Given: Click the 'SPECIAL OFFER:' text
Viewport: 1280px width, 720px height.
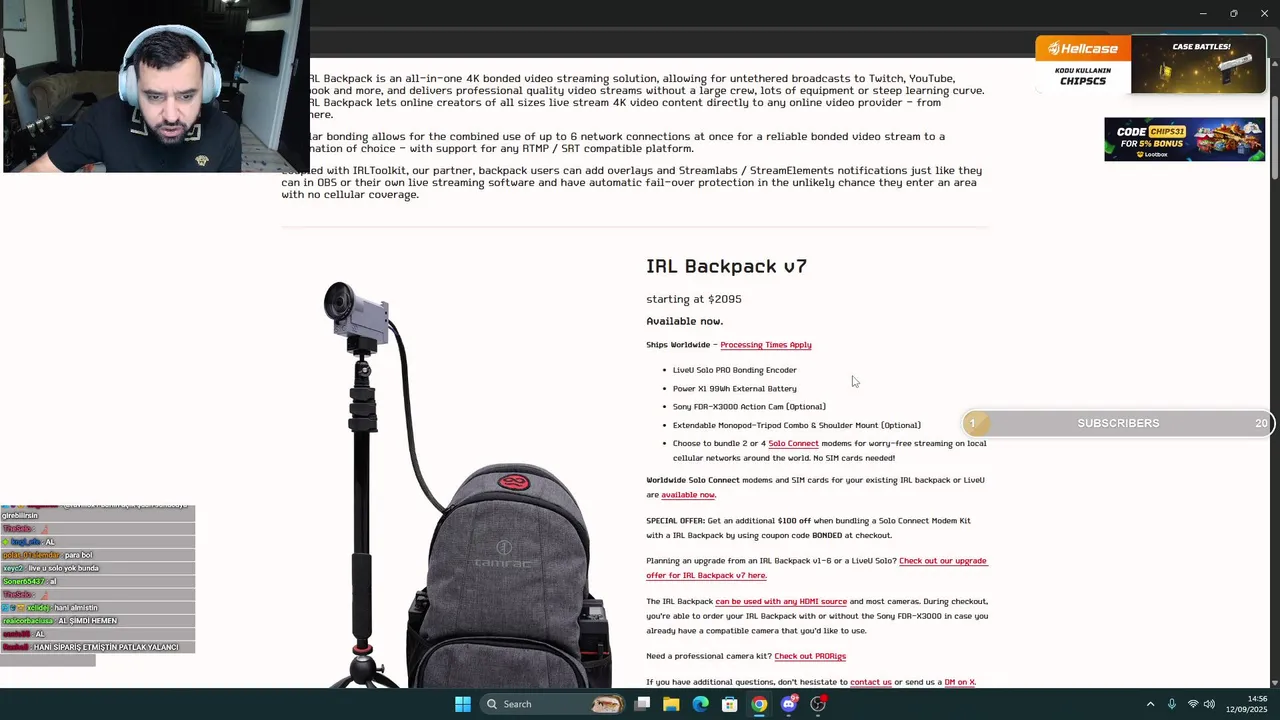Looking at the screenshot, I should click(675, 521).
